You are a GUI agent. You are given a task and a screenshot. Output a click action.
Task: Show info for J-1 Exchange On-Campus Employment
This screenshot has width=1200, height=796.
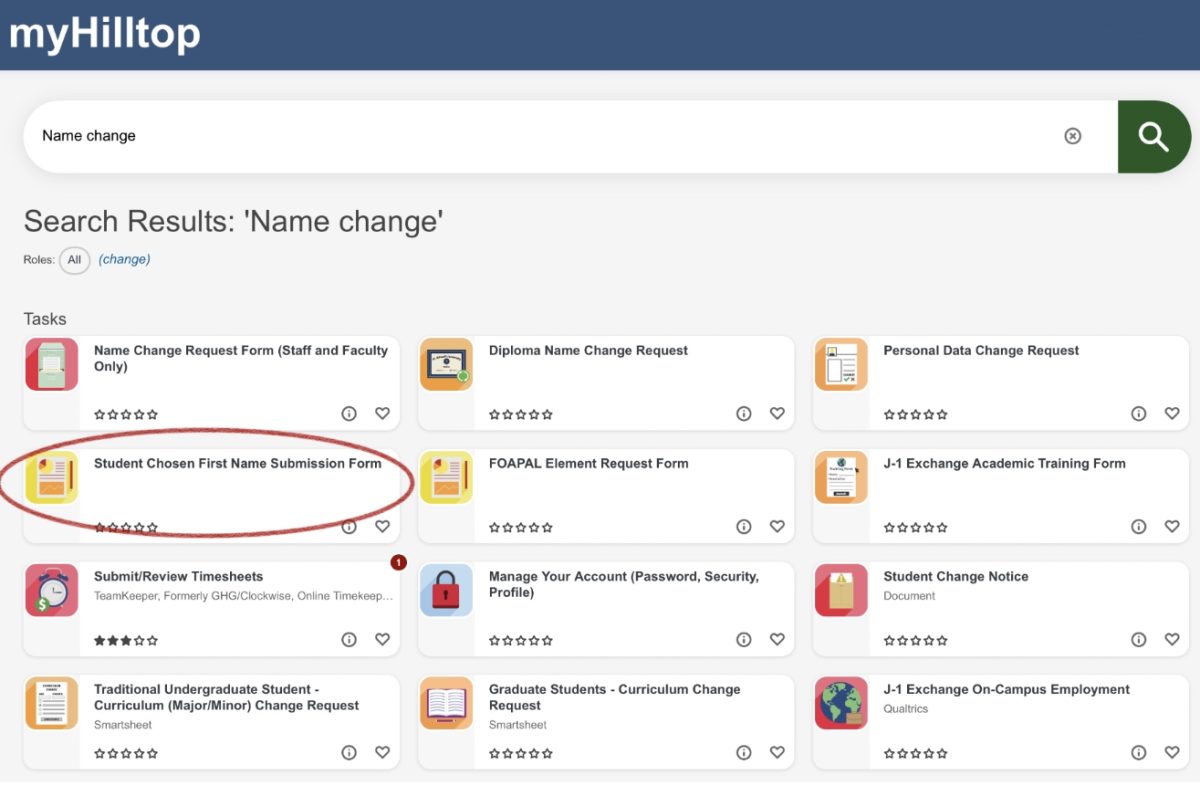[x=1138, y=752]
